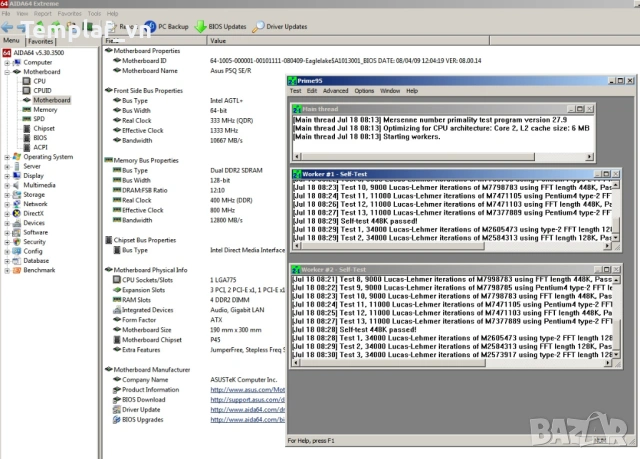This screenshot has width=640, height=459.
Task: Select Chipset icon in tree
Action: click(x=27, y=128)
